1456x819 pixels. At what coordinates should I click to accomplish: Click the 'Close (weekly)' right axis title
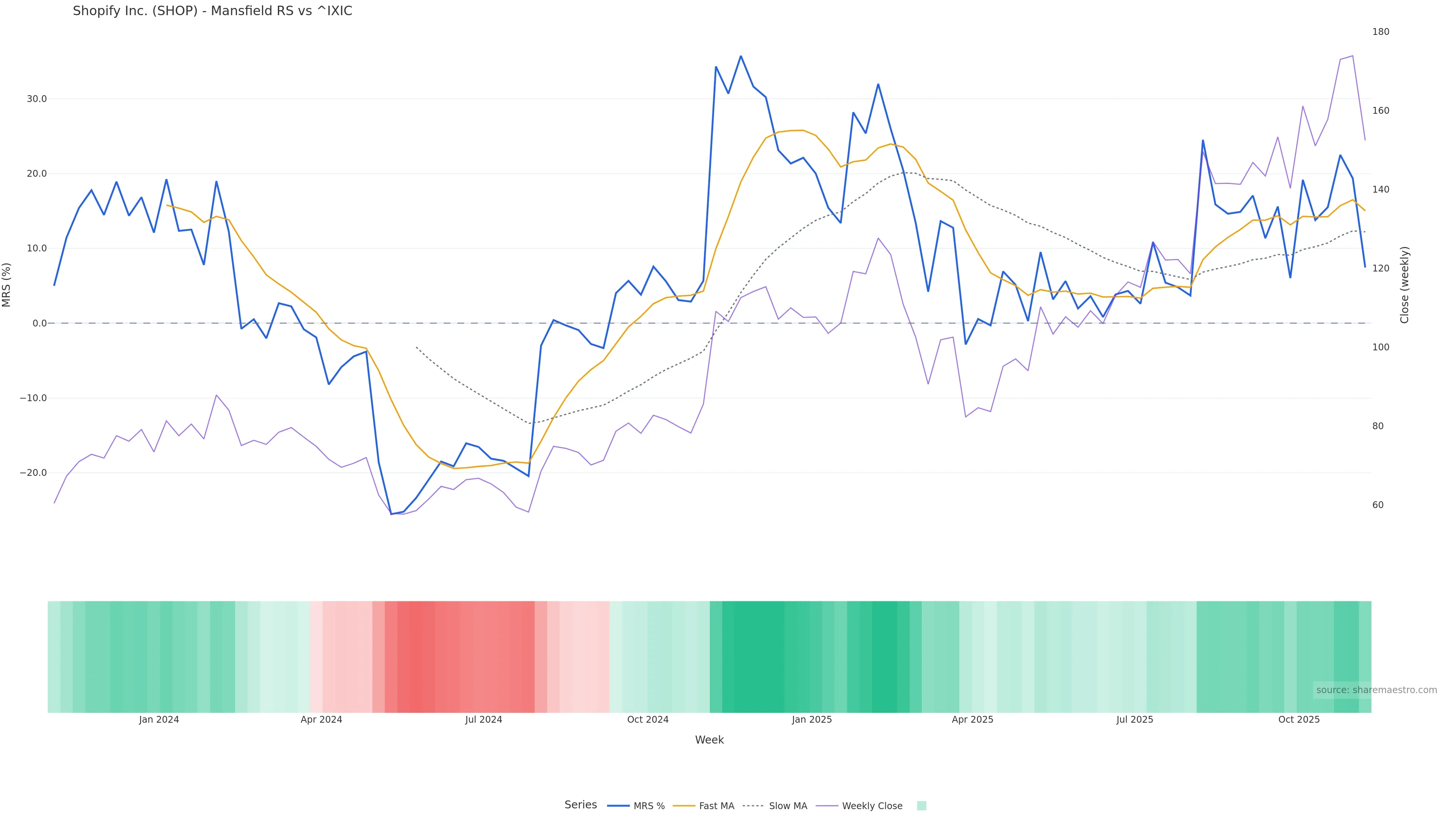click(1404, 285)
